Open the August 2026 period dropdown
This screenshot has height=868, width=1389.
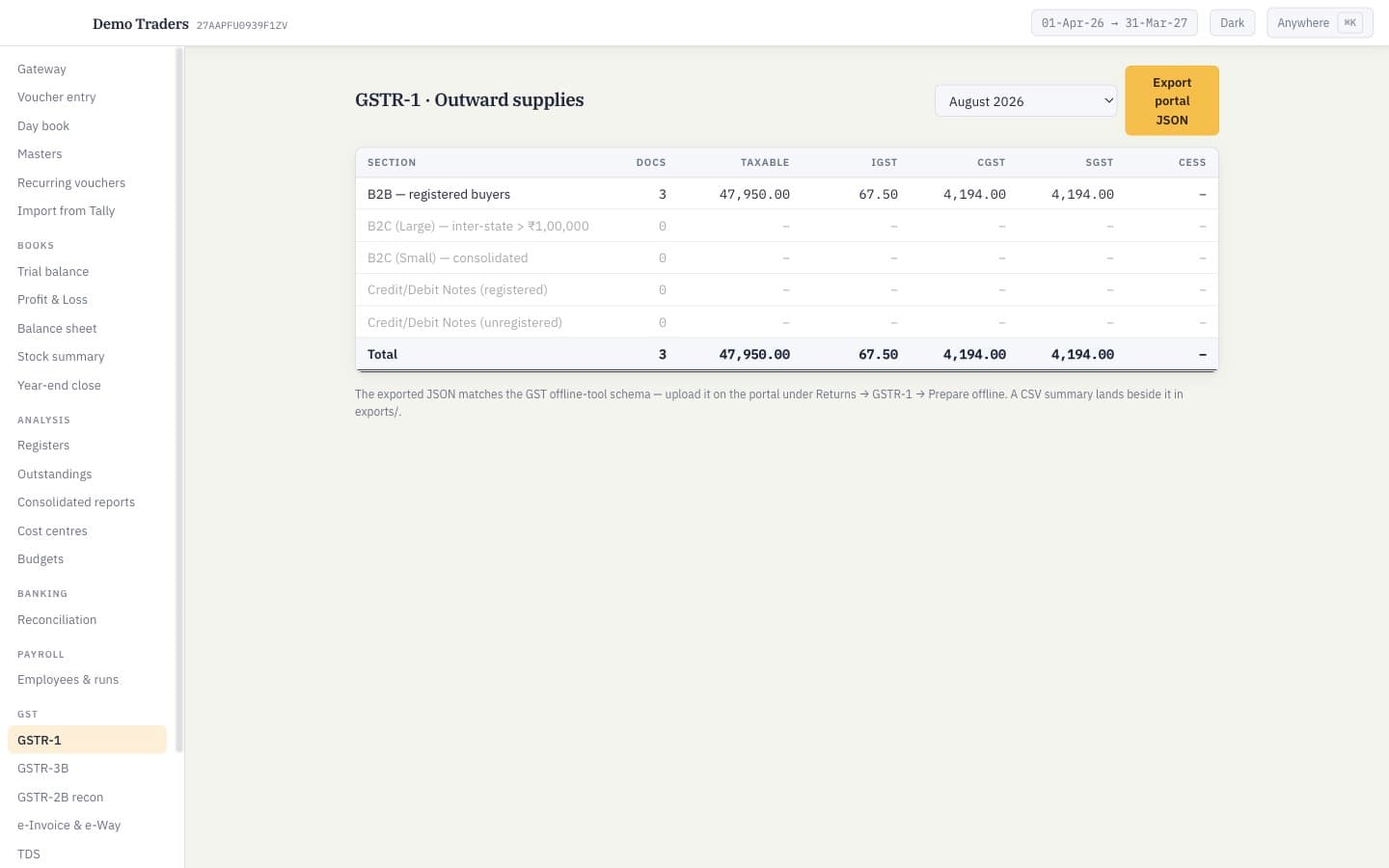coord(1025,101)
